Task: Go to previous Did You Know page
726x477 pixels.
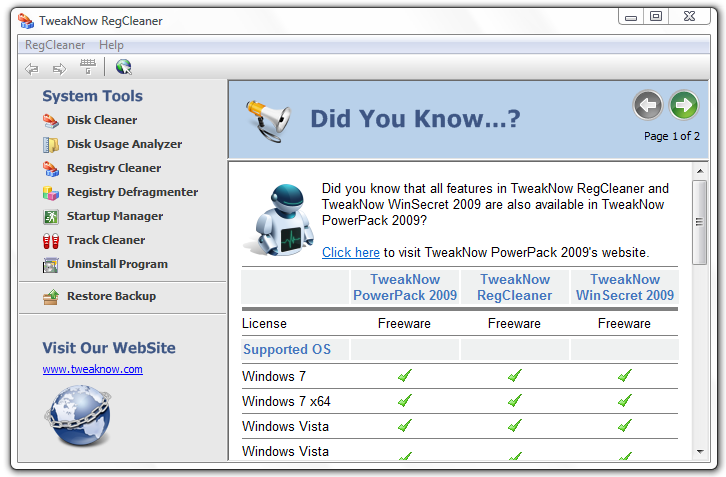Action: [x=648, y=105]
